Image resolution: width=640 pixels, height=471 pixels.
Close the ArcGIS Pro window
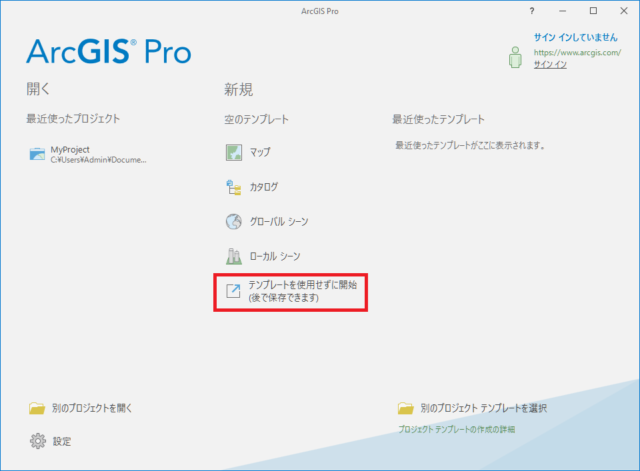tap(624, 11)
